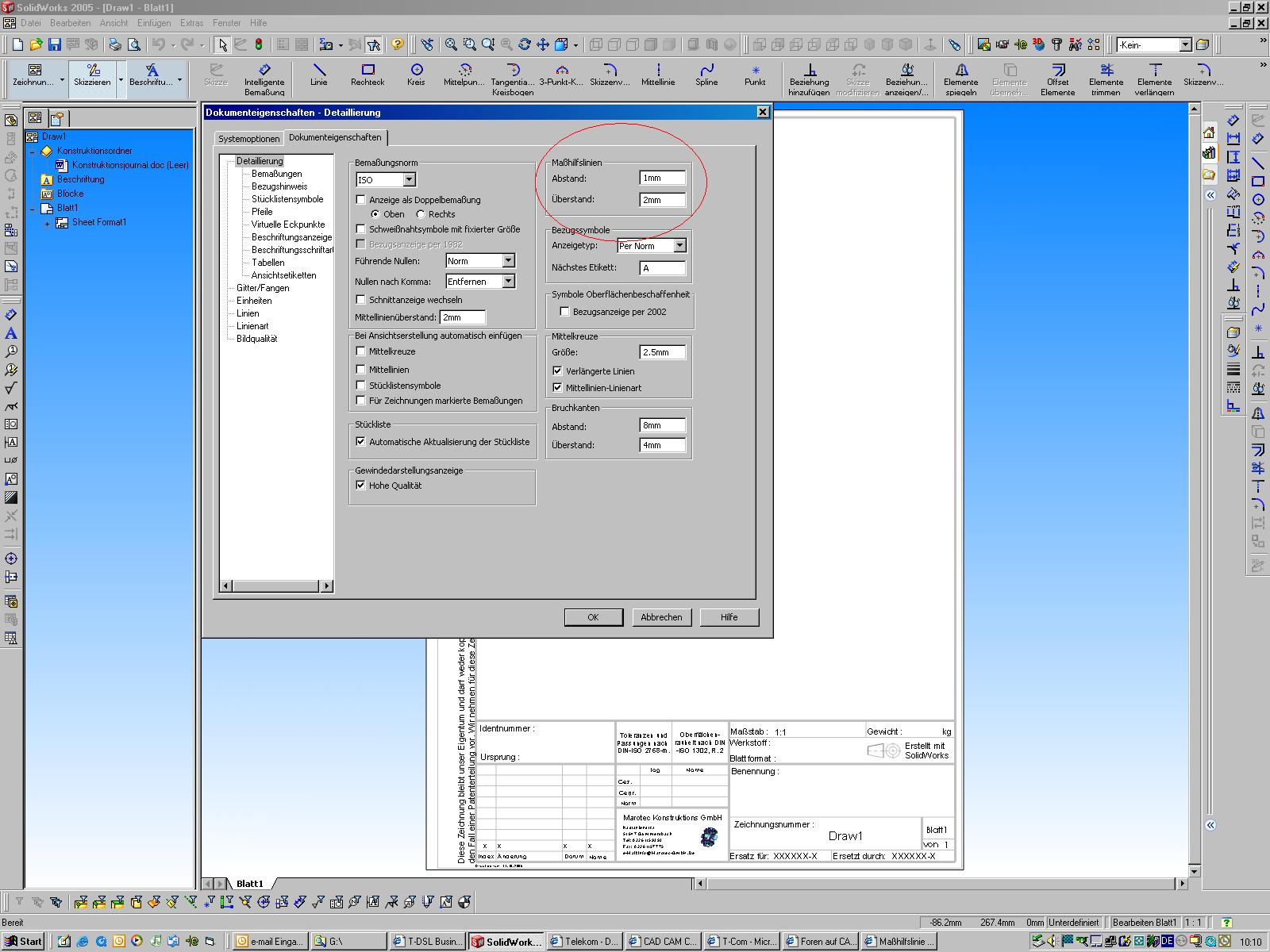The height and width of the screenshot is (952, 1270).
Task: Open Elemente trimmen tool
Action: [1106, 75]
